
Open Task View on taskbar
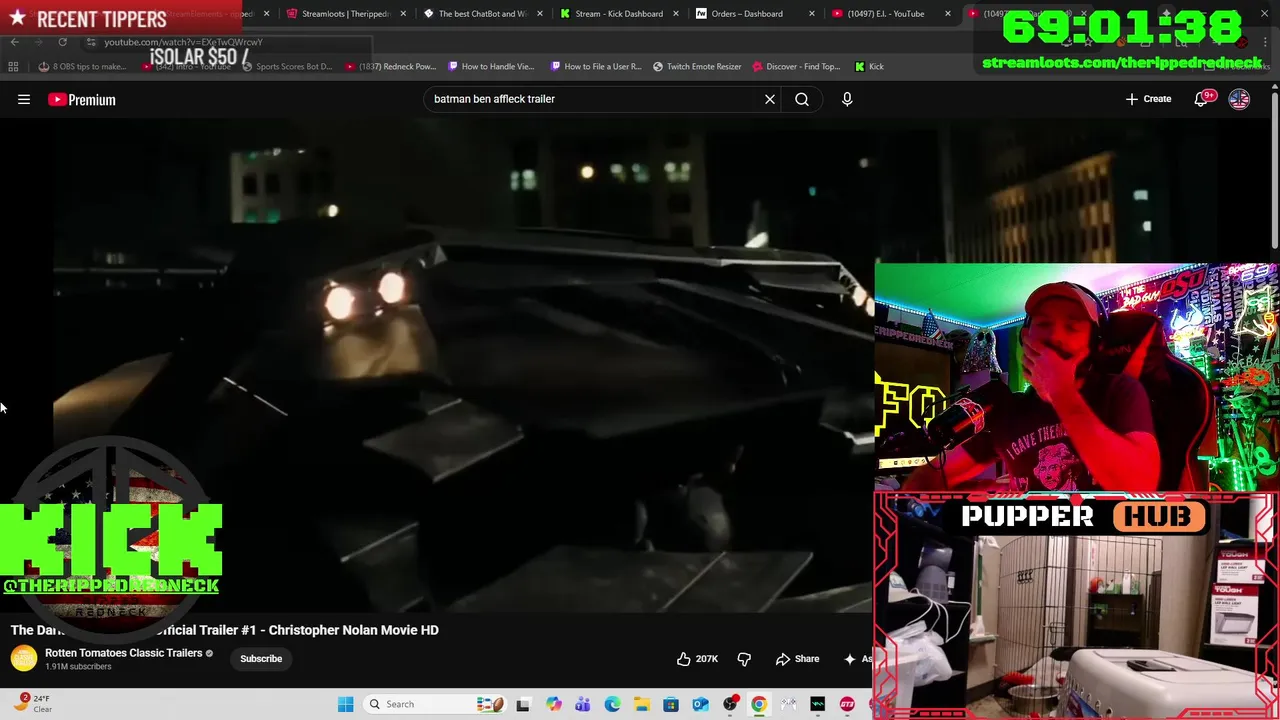[x=523, y=704]
